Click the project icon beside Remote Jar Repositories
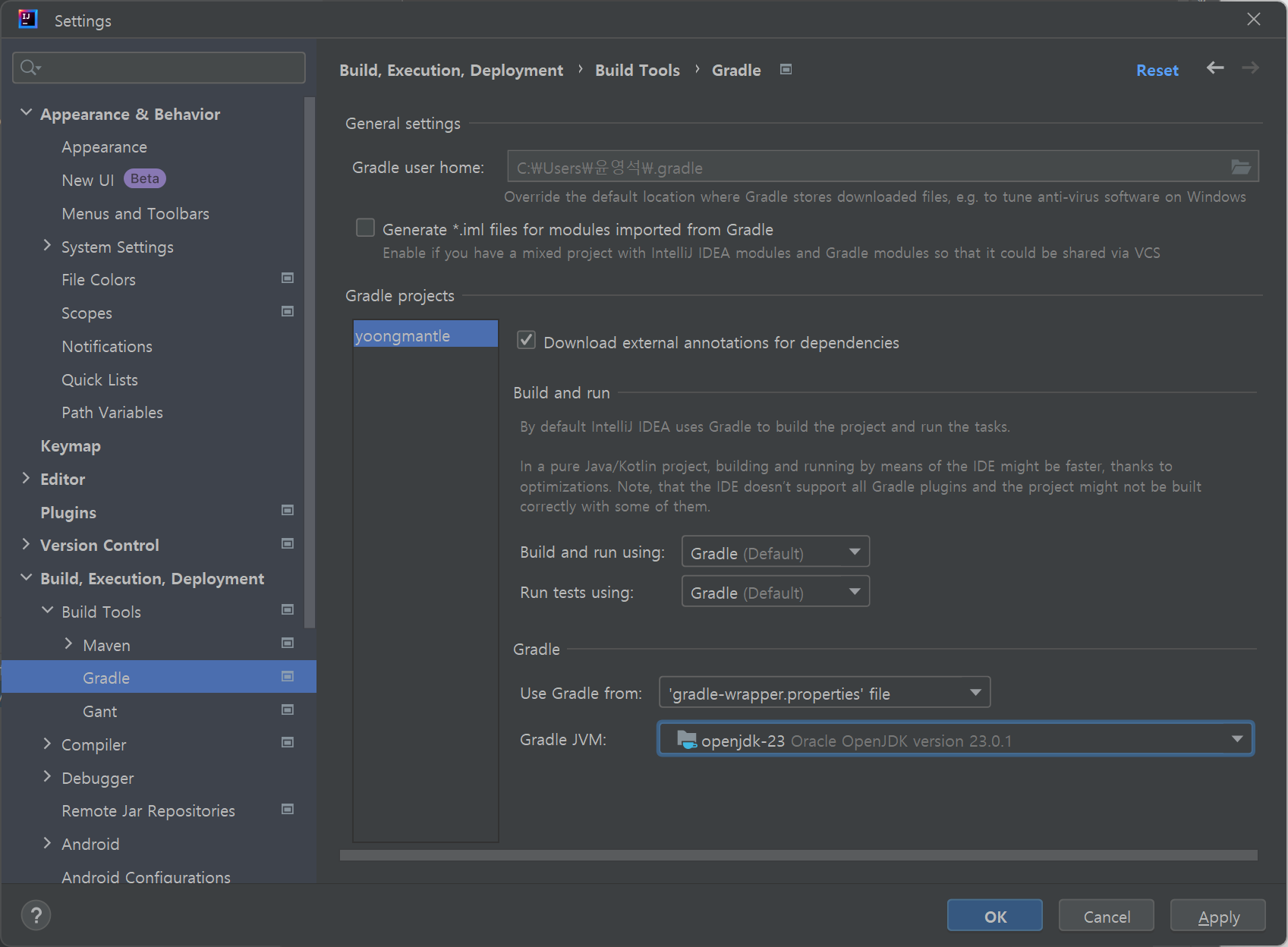Screen dimensions: 1288x947 (288, 810)
